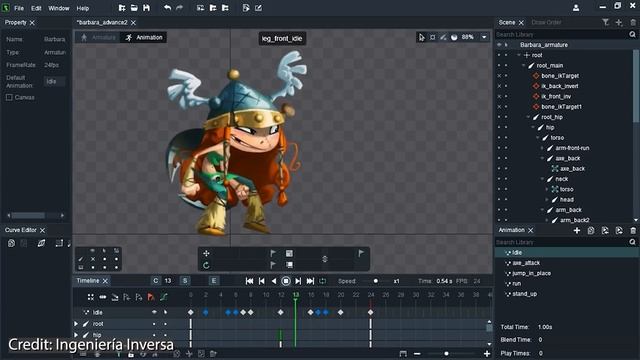Image resolution: width=640 pixels, height=360 pixels.
Task: Toggle visibility of bone_ikTarget
Action: (499, 76)
